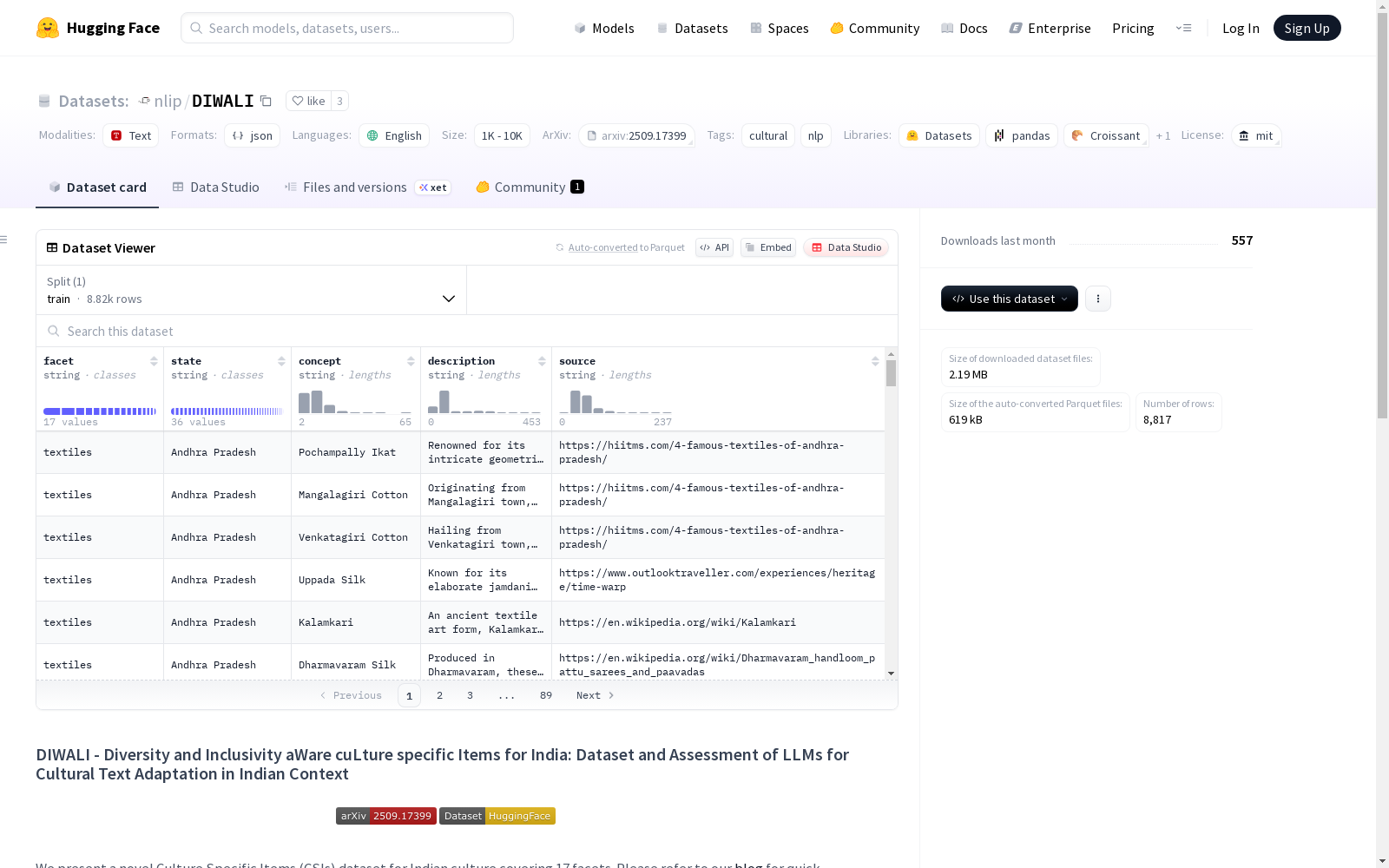
Task: Filter by 1K - 10K size tag
Action: coord(502,135)
